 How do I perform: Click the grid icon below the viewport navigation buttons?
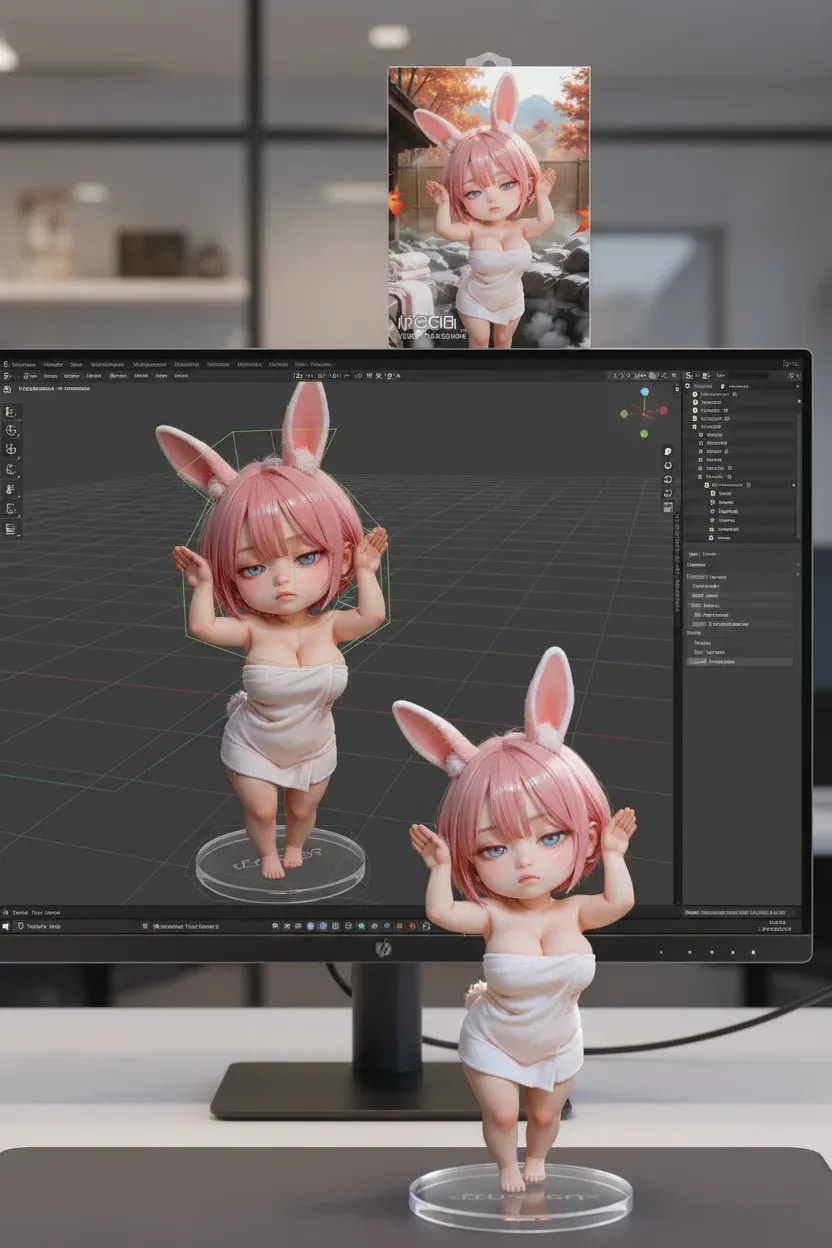[668, 508]
